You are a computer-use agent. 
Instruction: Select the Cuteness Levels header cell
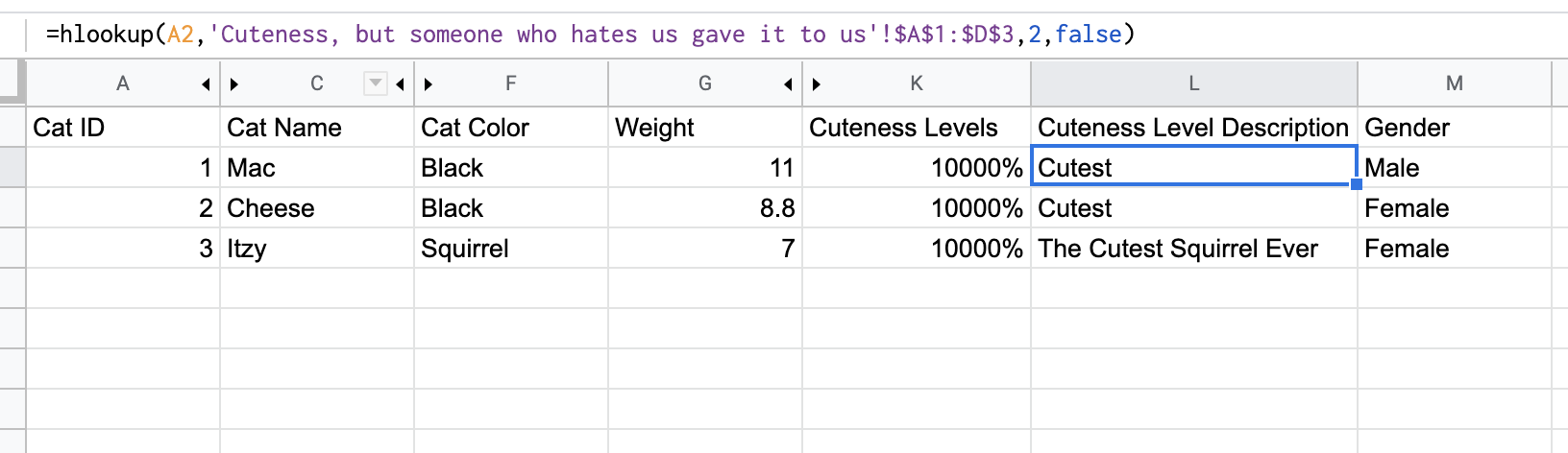[917, 127]
